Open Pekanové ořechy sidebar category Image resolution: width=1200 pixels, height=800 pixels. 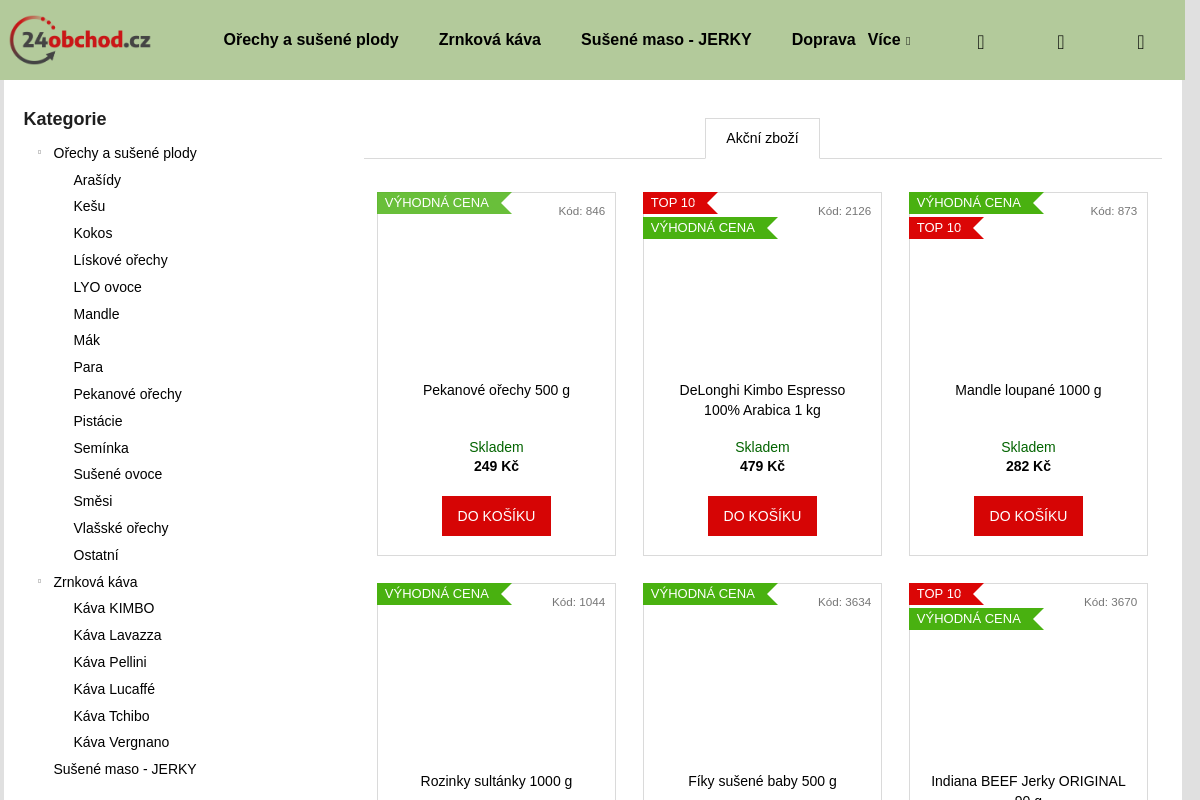coord(127,394)
